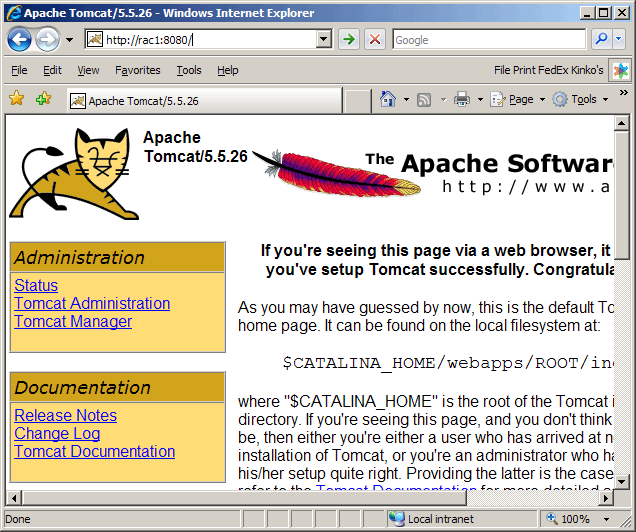The image size is (636, 532).
Task: Click the horizontal scrollbar right arrow
Action: [607, 498]
